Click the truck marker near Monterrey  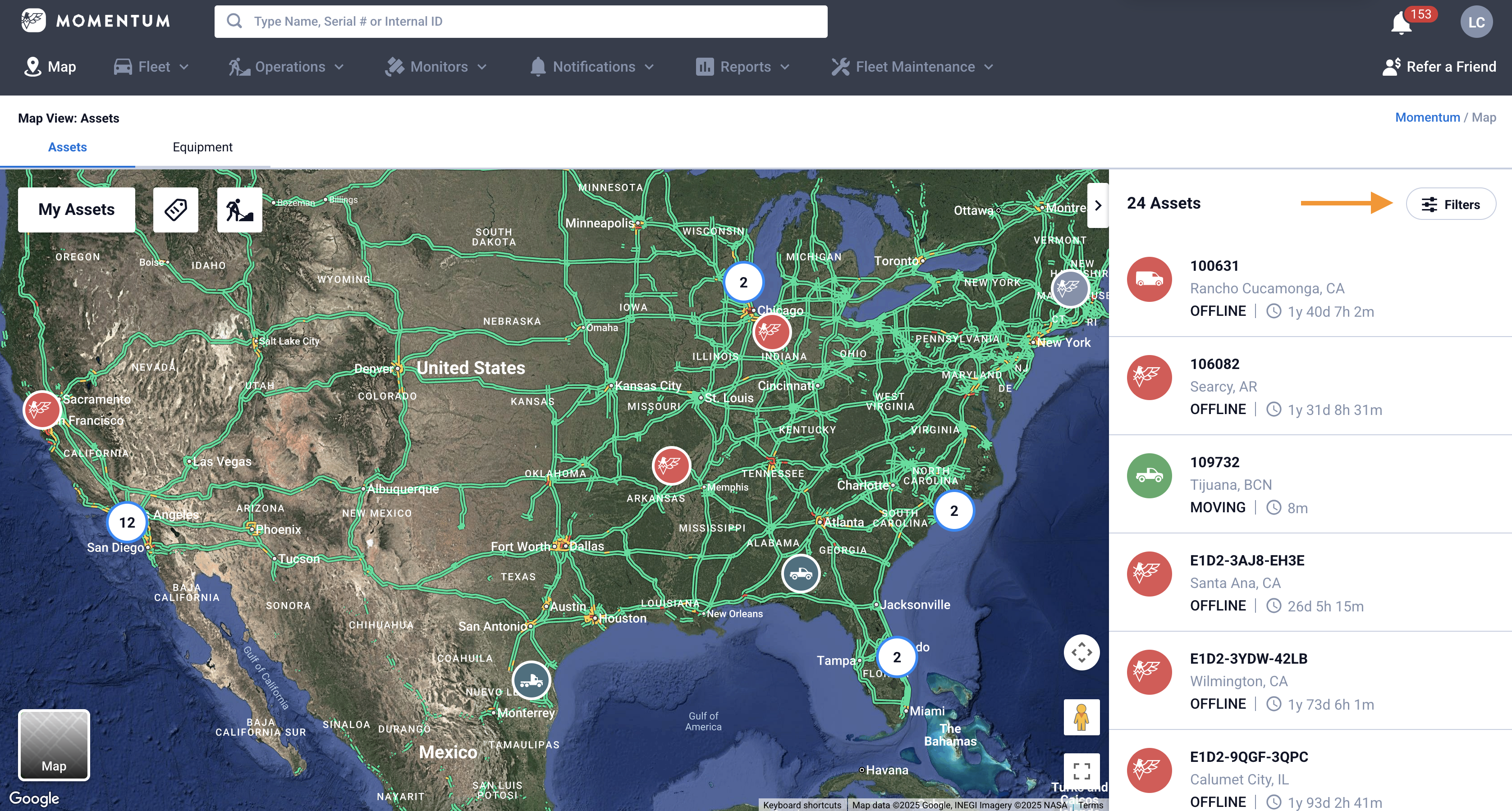tap(531, 681)
